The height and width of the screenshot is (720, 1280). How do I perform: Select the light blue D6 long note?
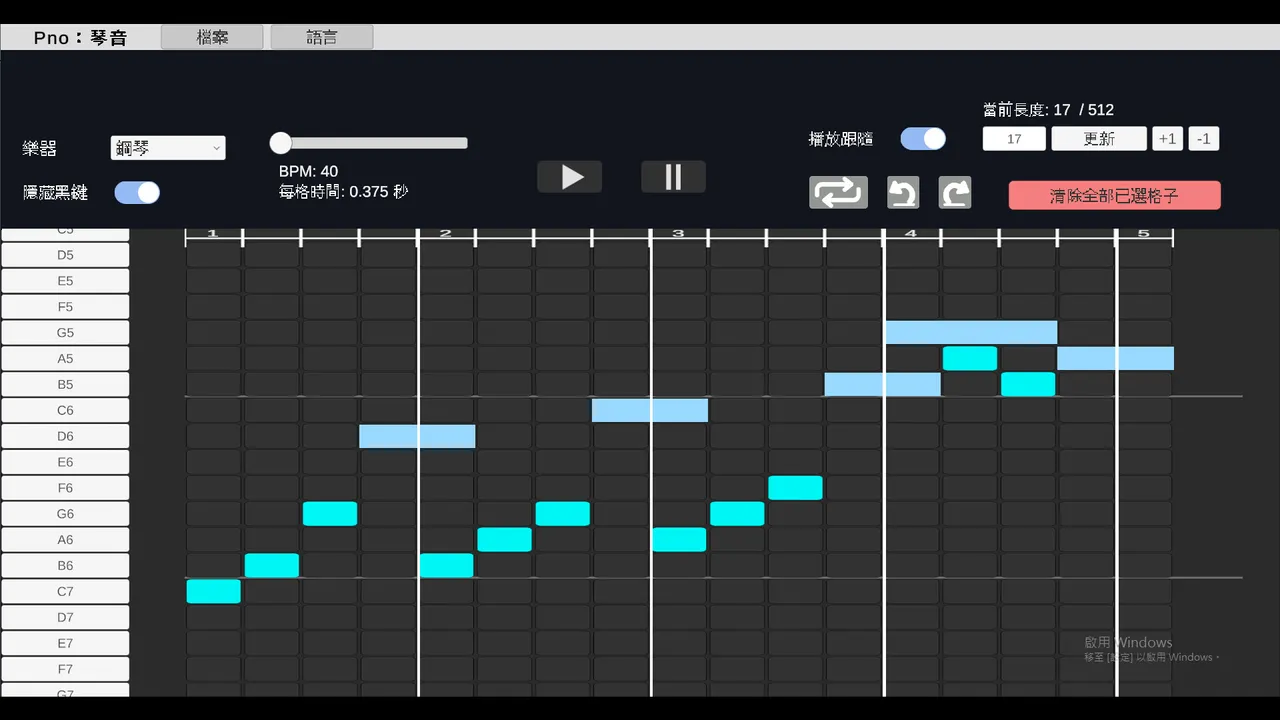point(417,436)
